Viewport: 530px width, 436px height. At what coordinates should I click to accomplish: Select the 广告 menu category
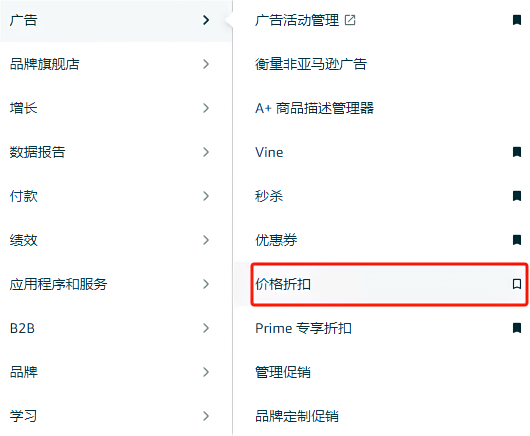pyautogui.click(x=116, y=21)
